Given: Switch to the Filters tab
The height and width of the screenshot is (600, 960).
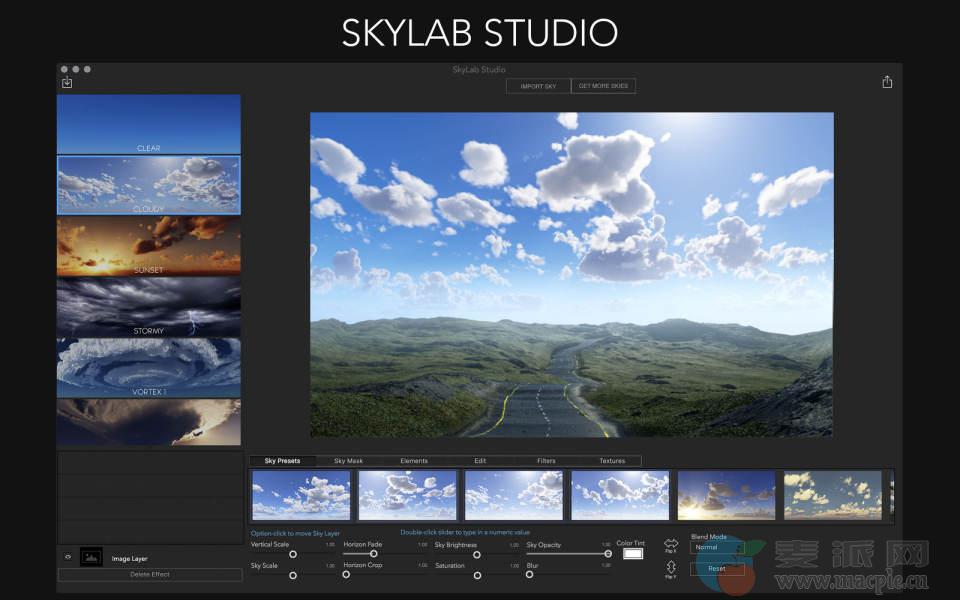Looking at the screenshot, I should click(x=546, y=461).
